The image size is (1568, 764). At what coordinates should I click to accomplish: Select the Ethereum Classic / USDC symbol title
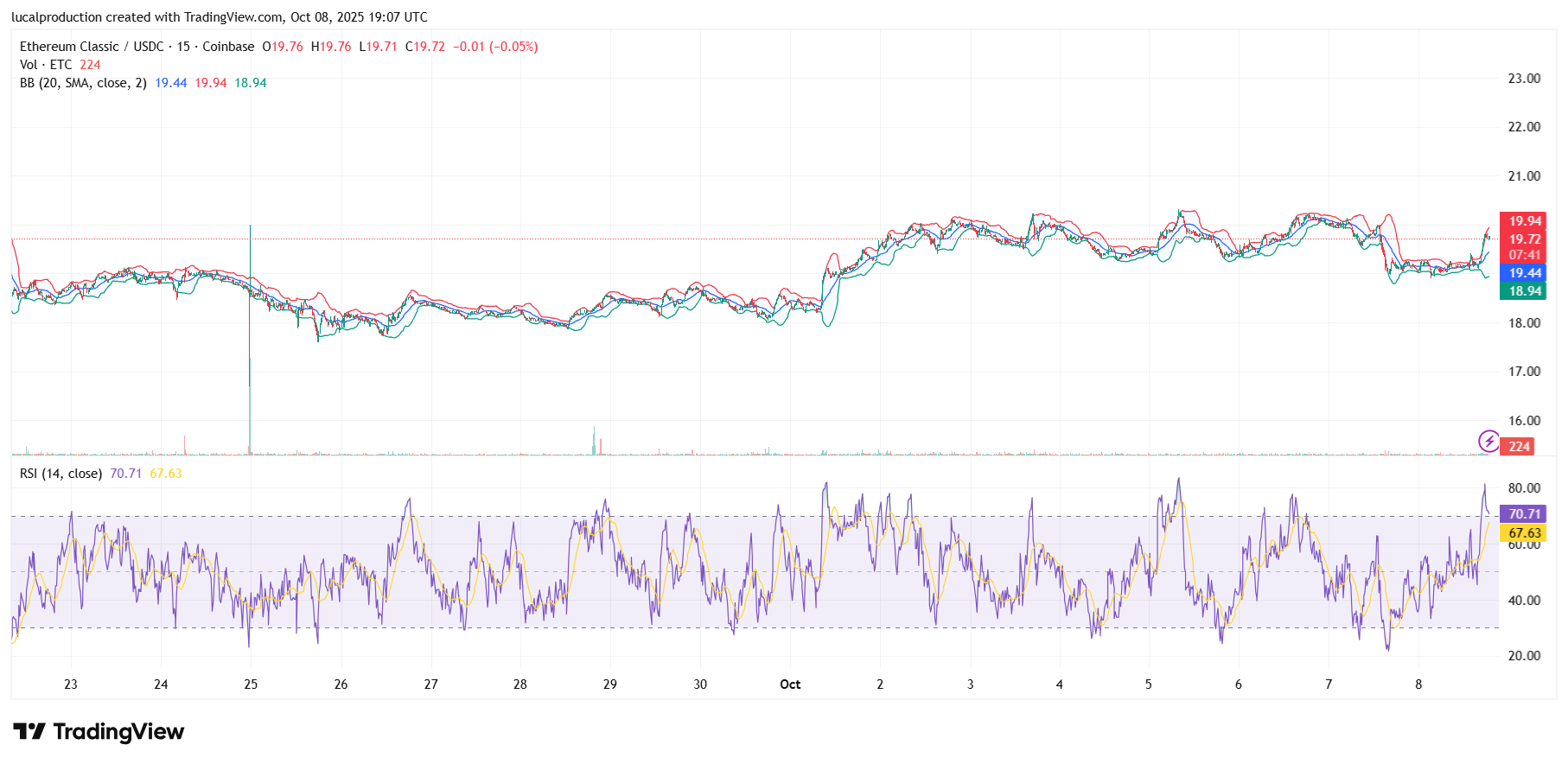[137, 47]
